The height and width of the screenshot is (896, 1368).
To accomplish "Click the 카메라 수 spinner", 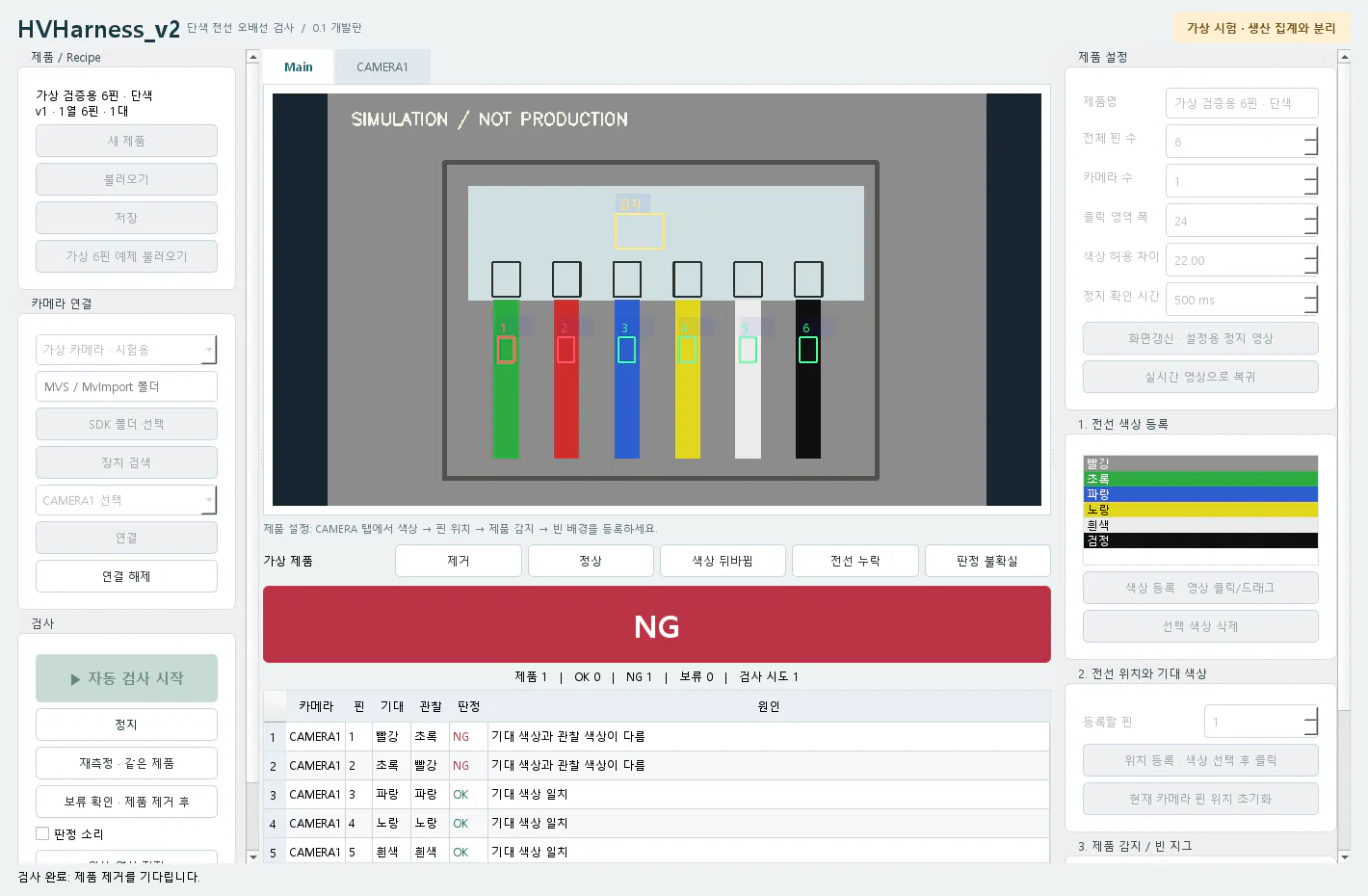I will 1242,181.
